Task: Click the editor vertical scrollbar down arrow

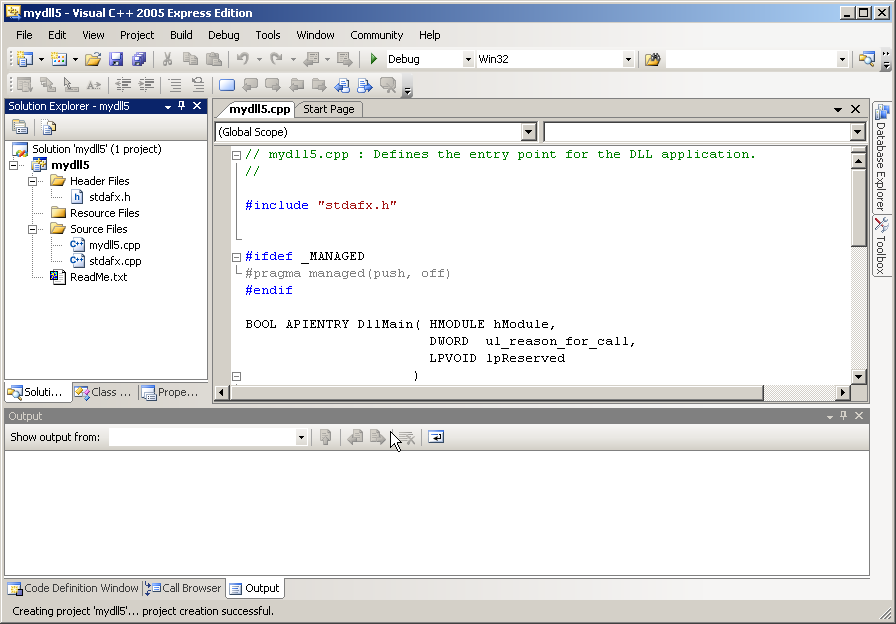Action: click(858, 377)
